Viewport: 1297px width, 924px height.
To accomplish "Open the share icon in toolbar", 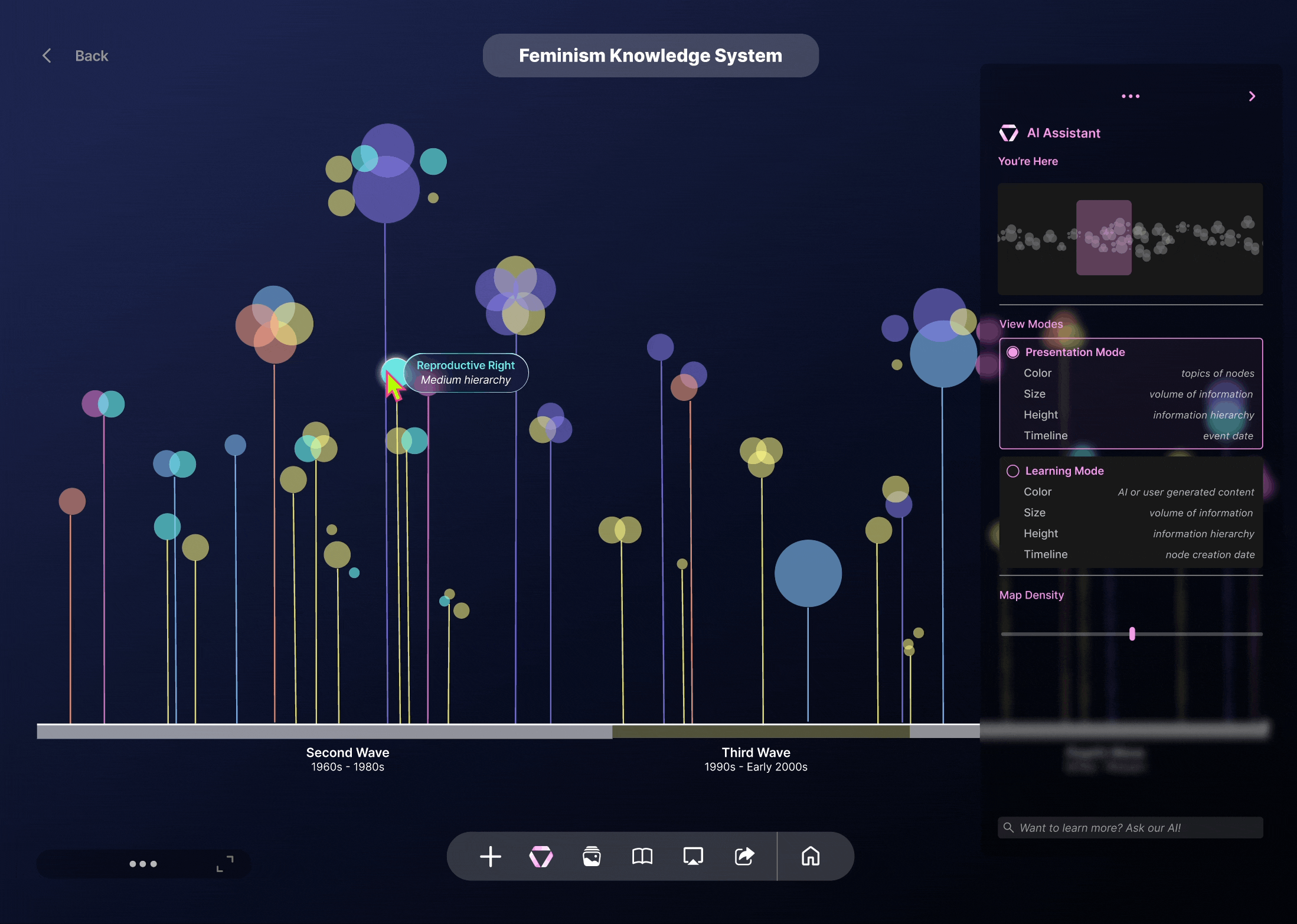I will pyautogui.click(x=744, y=856).
